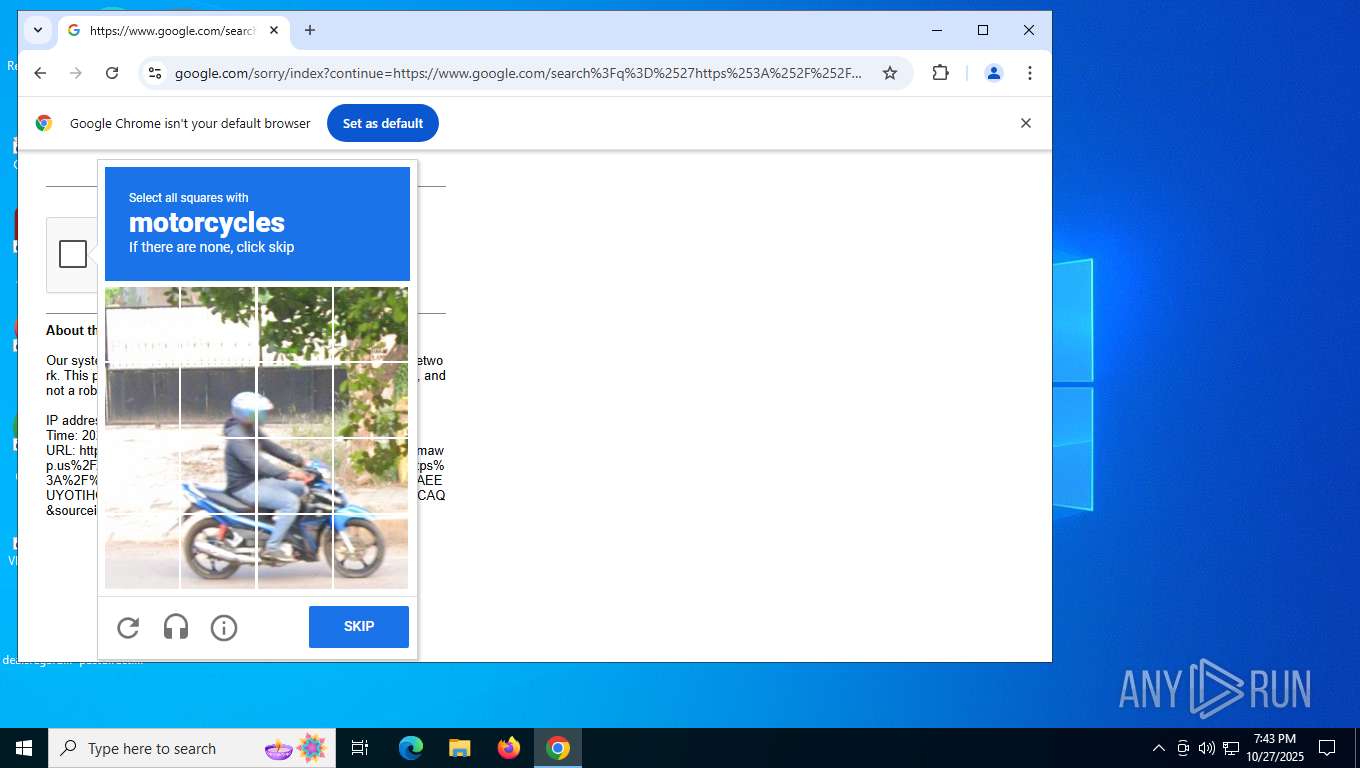Get a new challenge with reload icon
The height and width of the screenshot is (768, 1360).
[128, 628]
